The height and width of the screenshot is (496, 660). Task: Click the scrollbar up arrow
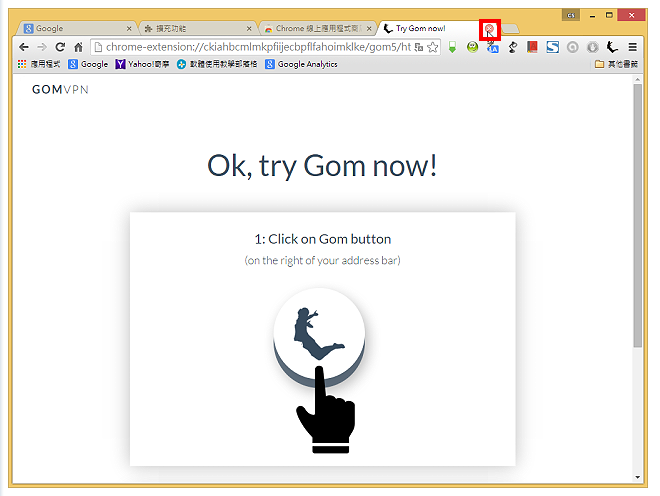(x=638, y=79)
